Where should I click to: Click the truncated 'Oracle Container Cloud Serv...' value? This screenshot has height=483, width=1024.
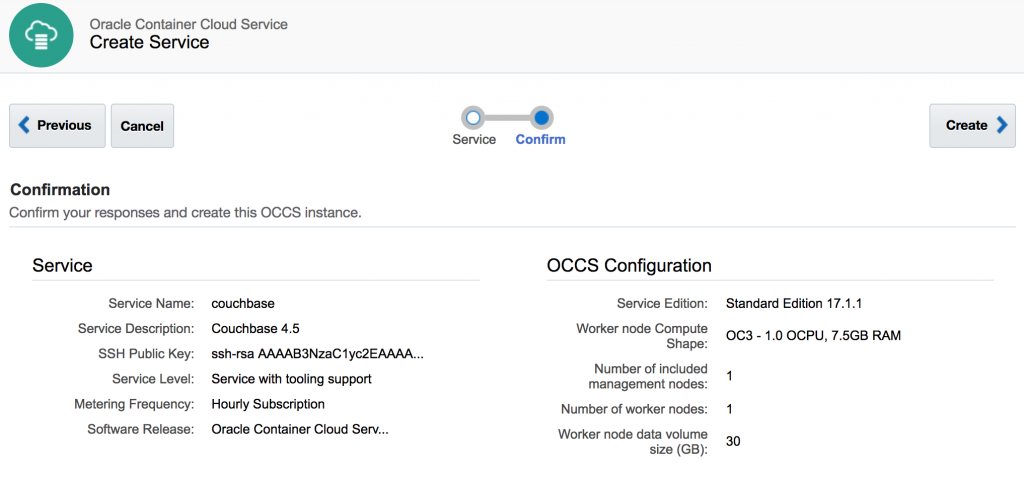tap(300, 429)
